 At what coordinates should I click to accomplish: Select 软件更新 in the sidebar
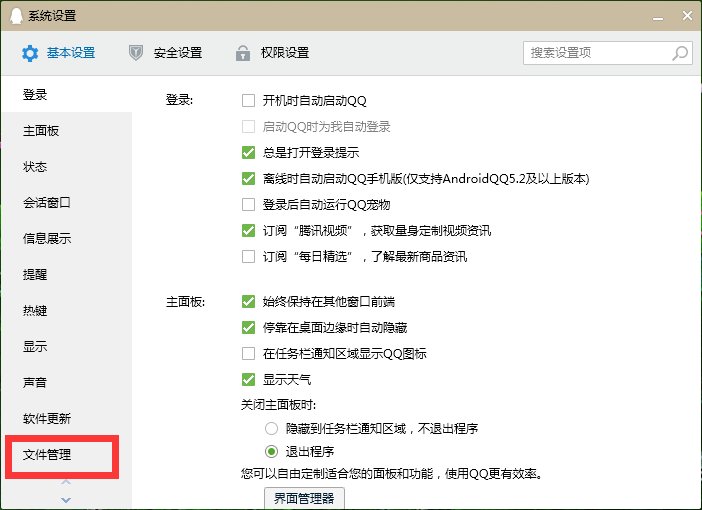(66, 418)
